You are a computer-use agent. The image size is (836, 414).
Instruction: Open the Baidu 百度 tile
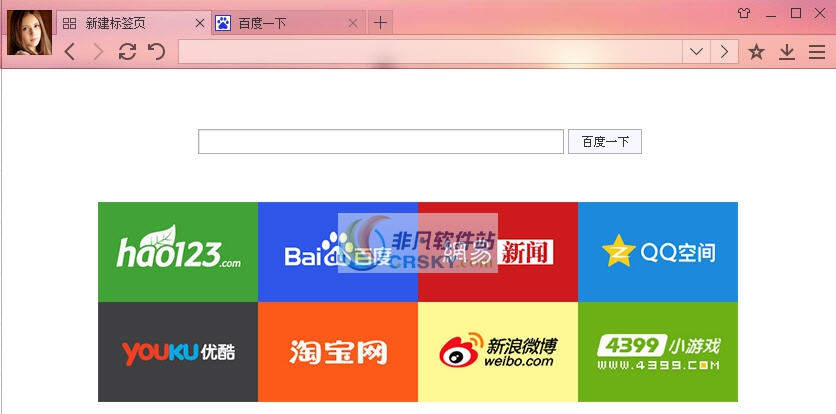coord(338,252)
